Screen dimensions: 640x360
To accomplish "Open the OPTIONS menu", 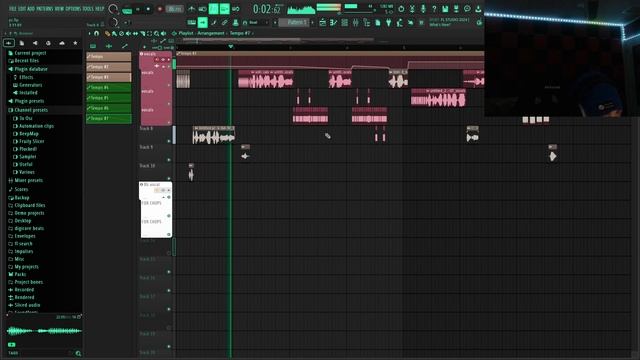I will [x=73, y=9].
